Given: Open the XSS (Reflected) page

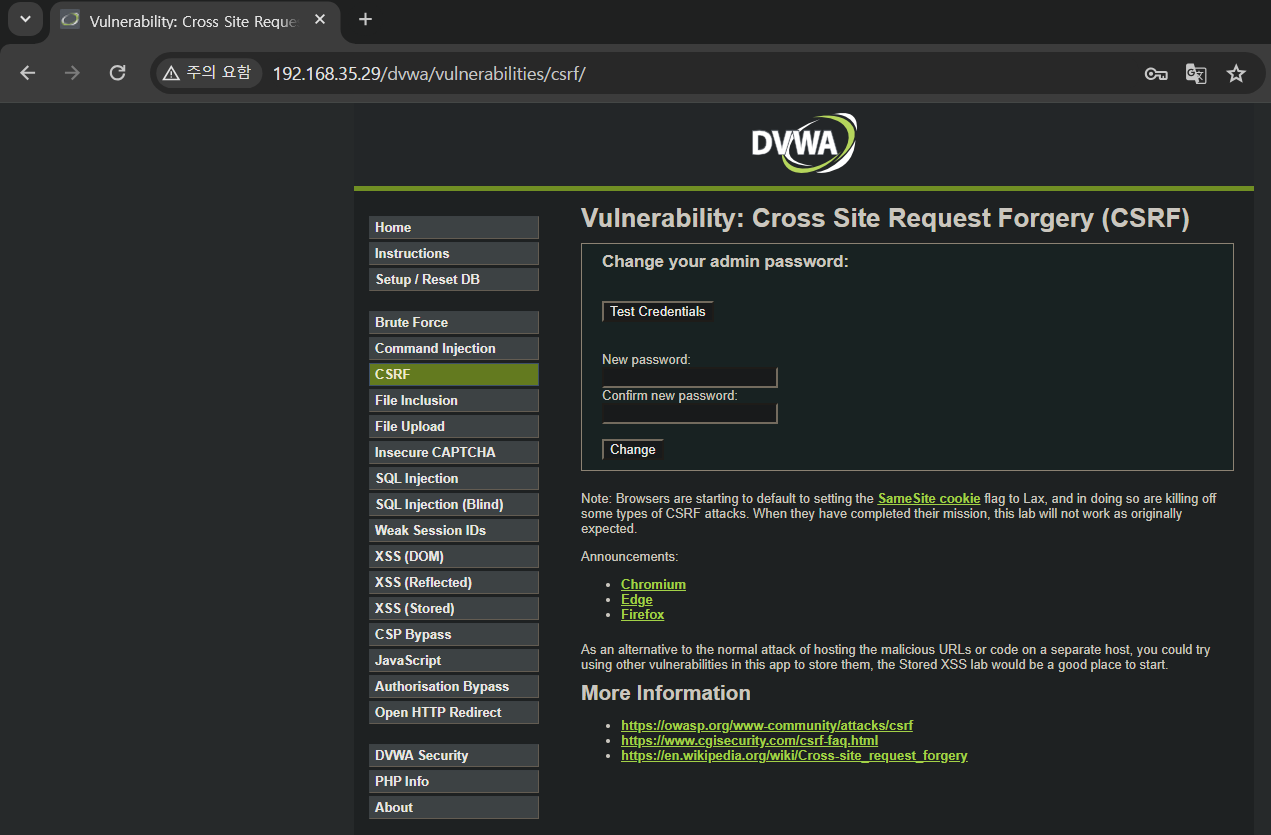Looking at the screenshot, I should click(453, 583).
